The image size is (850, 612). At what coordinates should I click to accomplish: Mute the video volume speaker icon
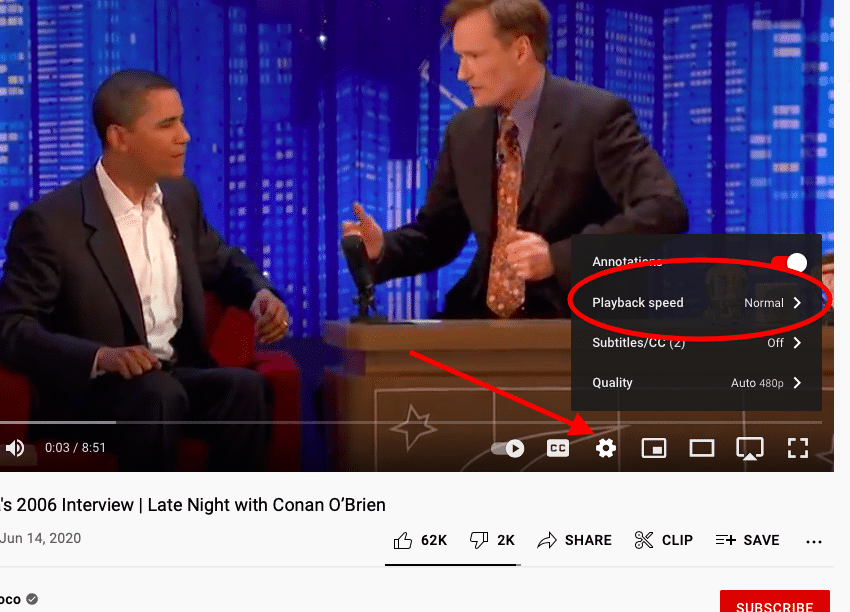pos(15,448)
